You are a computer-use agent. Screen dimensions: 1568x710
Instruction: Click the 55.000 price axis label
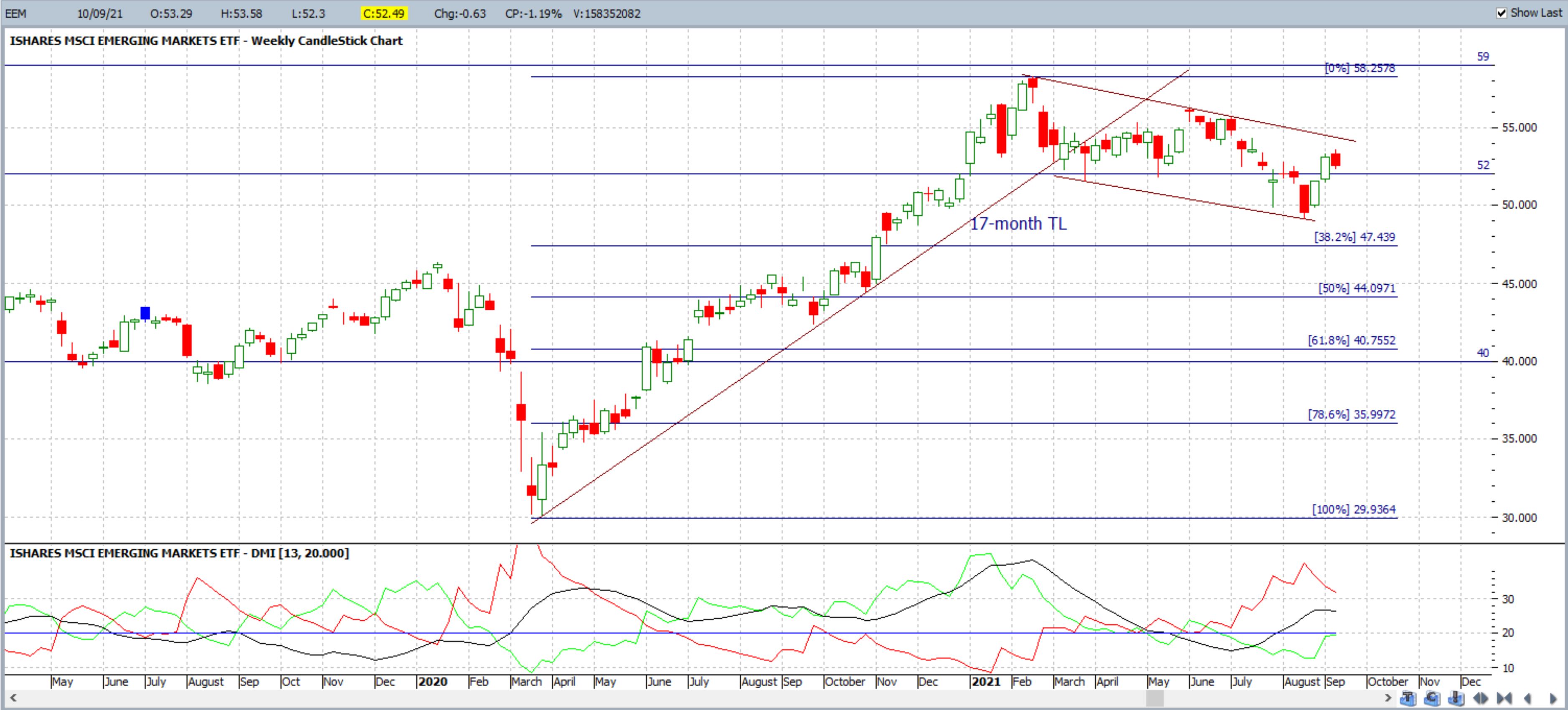click(x=1519, y=128)
